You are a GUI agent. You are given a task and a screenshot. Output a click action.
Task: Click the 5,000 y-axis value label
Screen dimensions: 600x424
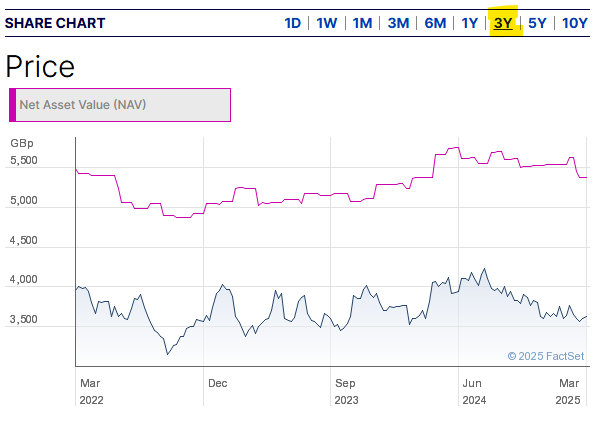click(x=23, y=201)
